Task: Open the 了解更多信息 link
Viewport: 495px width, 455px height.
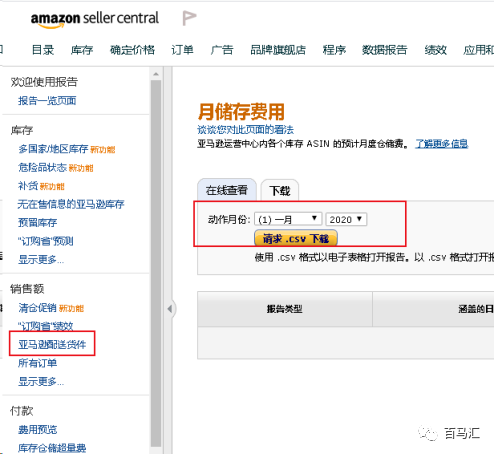Action: pyautogui.click(x=441, y=144)
